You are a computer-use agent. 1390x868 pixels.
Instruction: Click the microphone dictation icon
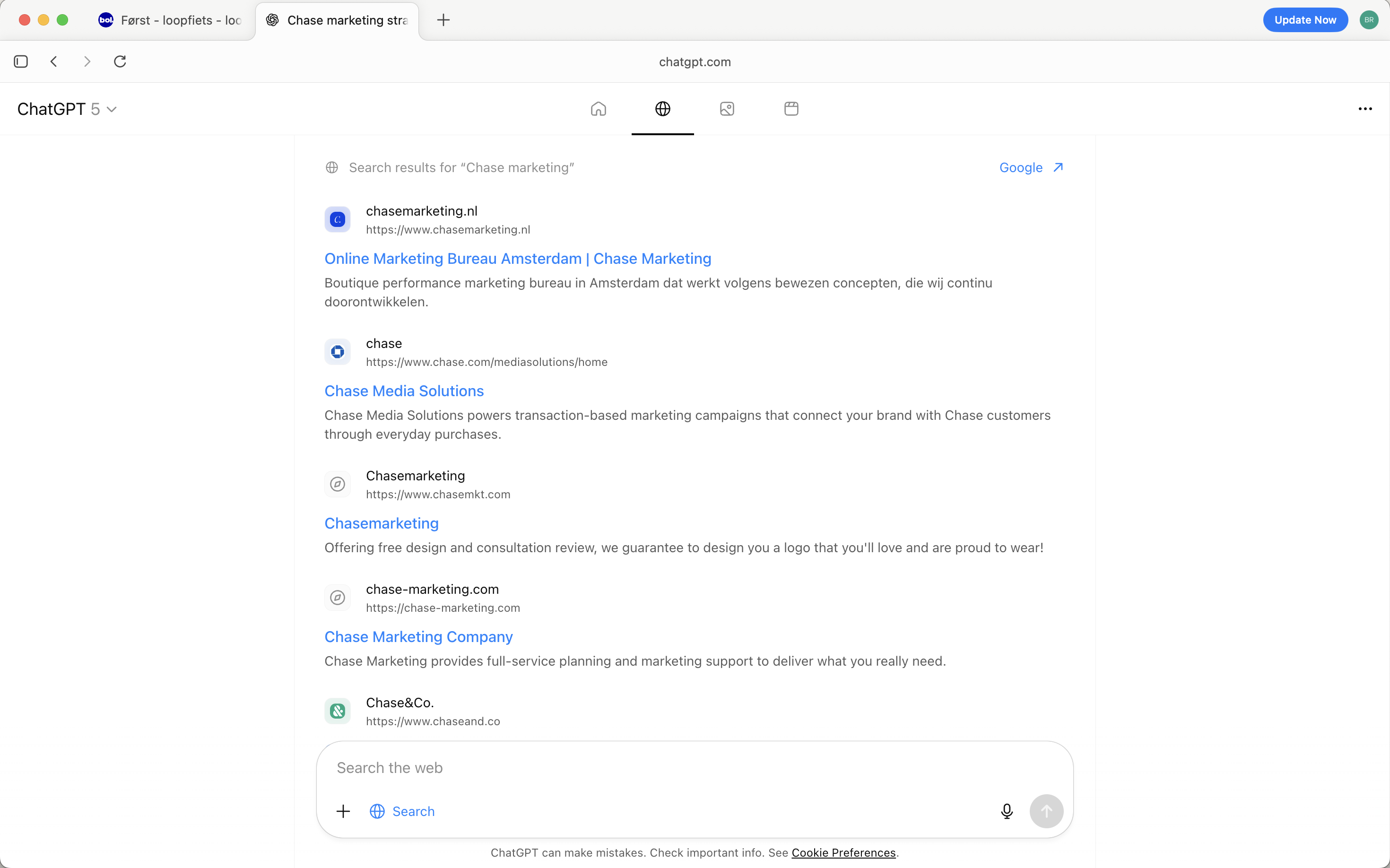pyautogui.click(x=1007, y=811)
